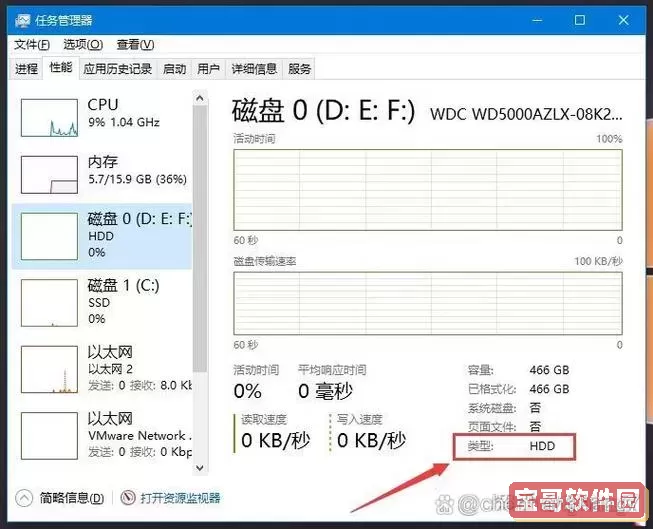Open the 查看(V) menu
The height and width of the screenshot is (529, 653).
[x=135, y=44]
